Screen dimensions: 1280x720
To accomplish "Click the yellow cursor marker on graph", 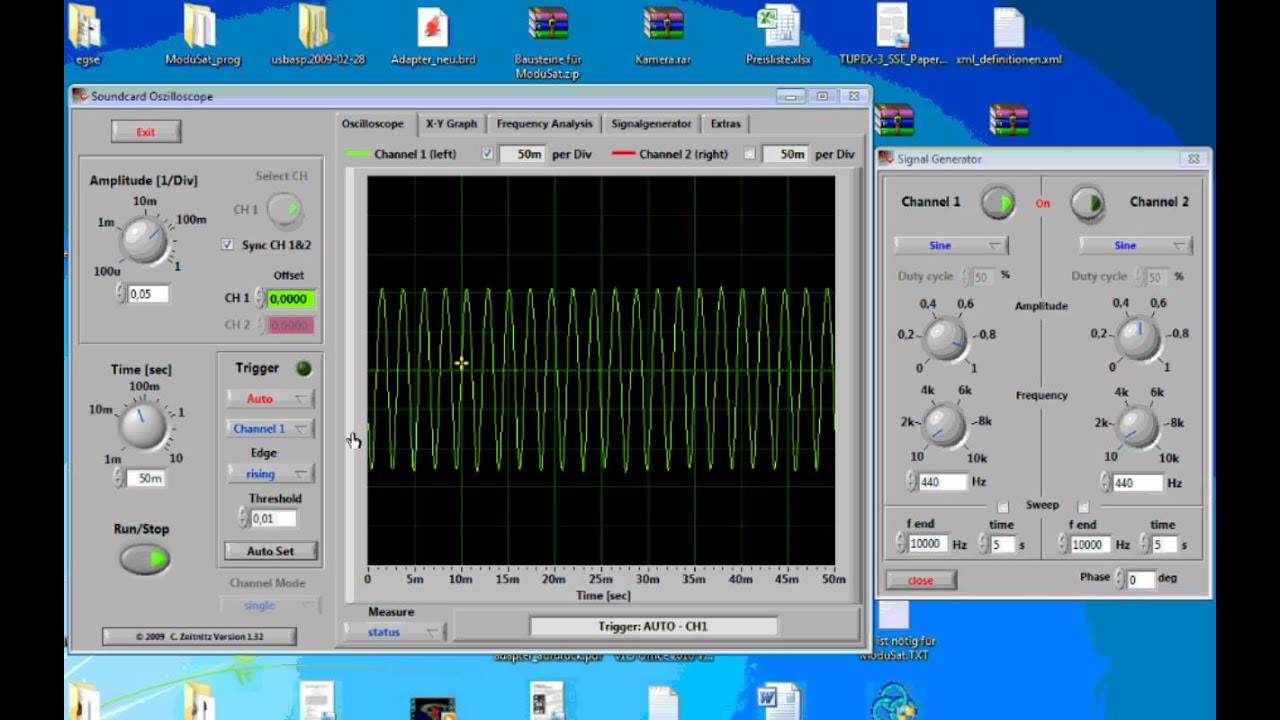I will (x=461, y=363).
